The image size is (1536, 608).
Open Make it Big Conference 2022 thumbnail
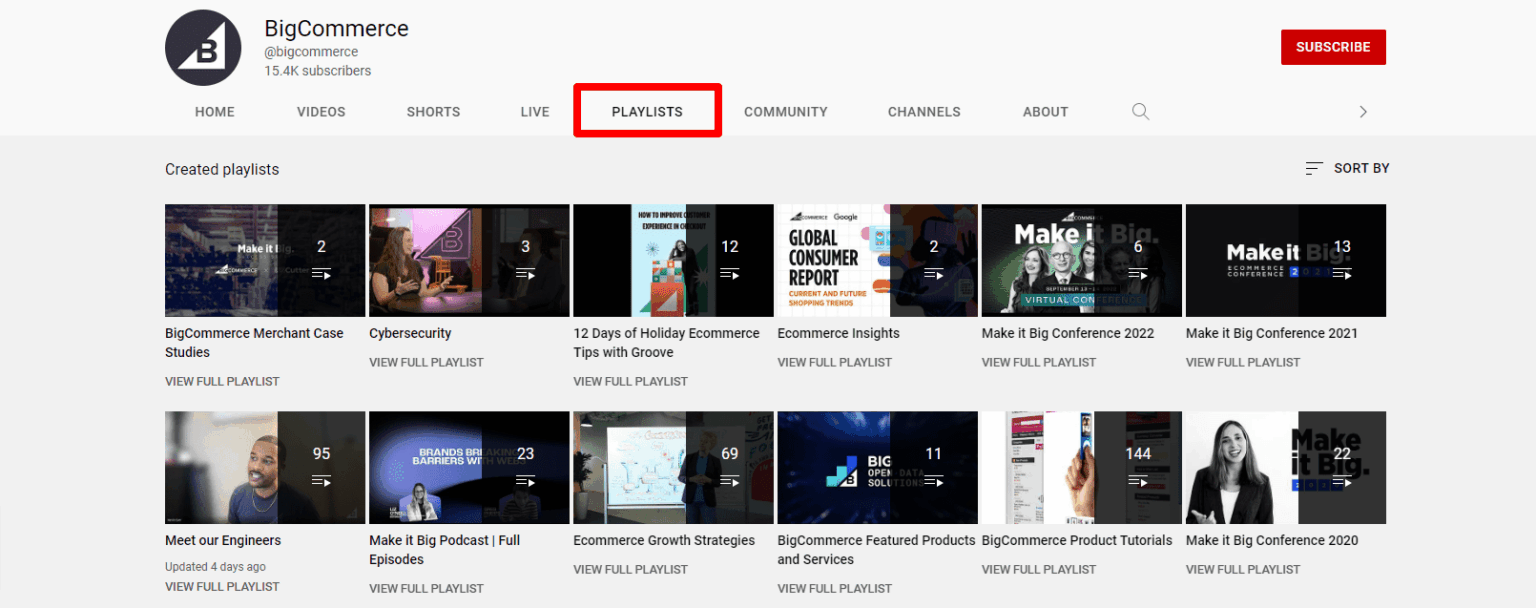pyautogui.click(x=1081, y=260)
